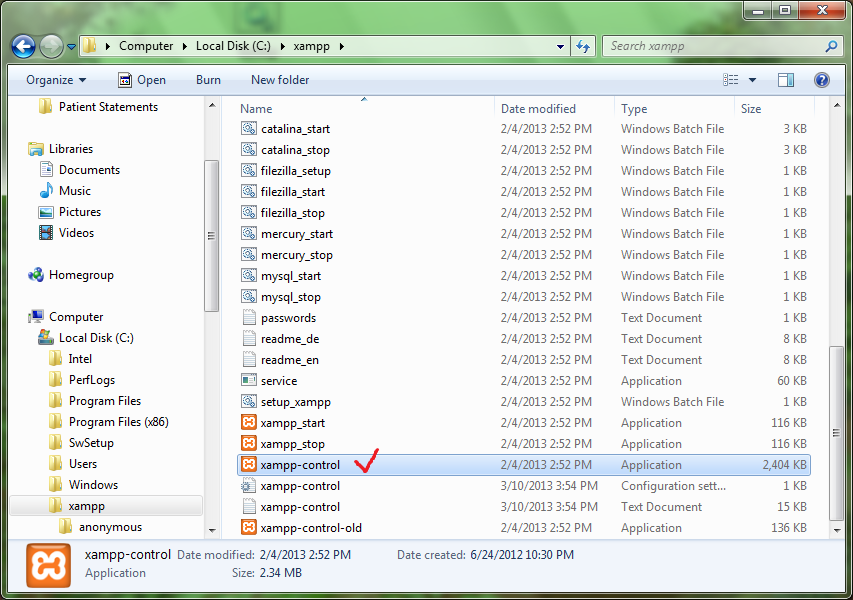Click the Homegroup icon in navigation pane

coord(36,275)
